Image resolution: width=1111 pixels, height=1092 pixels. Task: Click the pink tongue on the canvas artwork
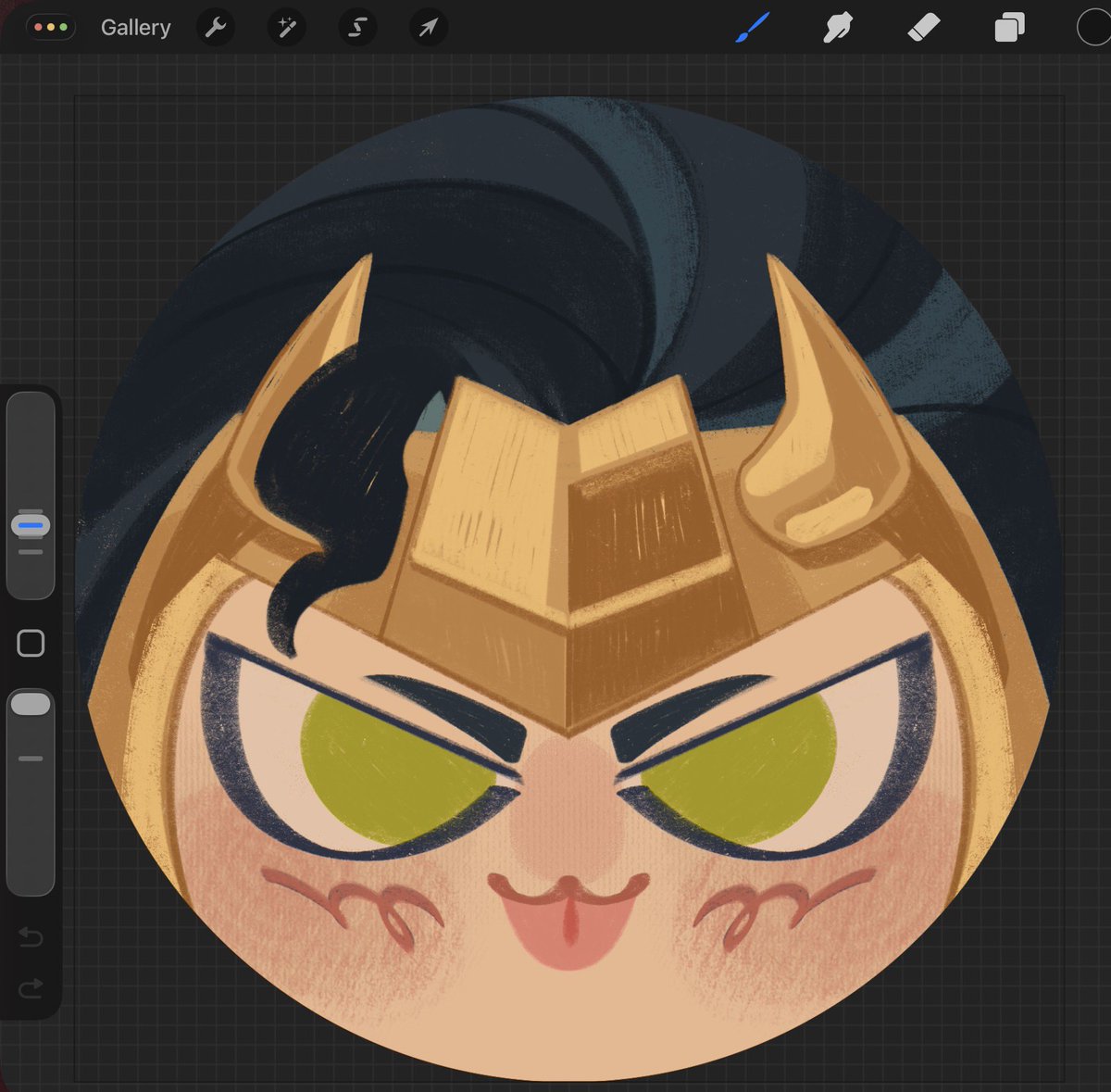[x=569, y=931]
